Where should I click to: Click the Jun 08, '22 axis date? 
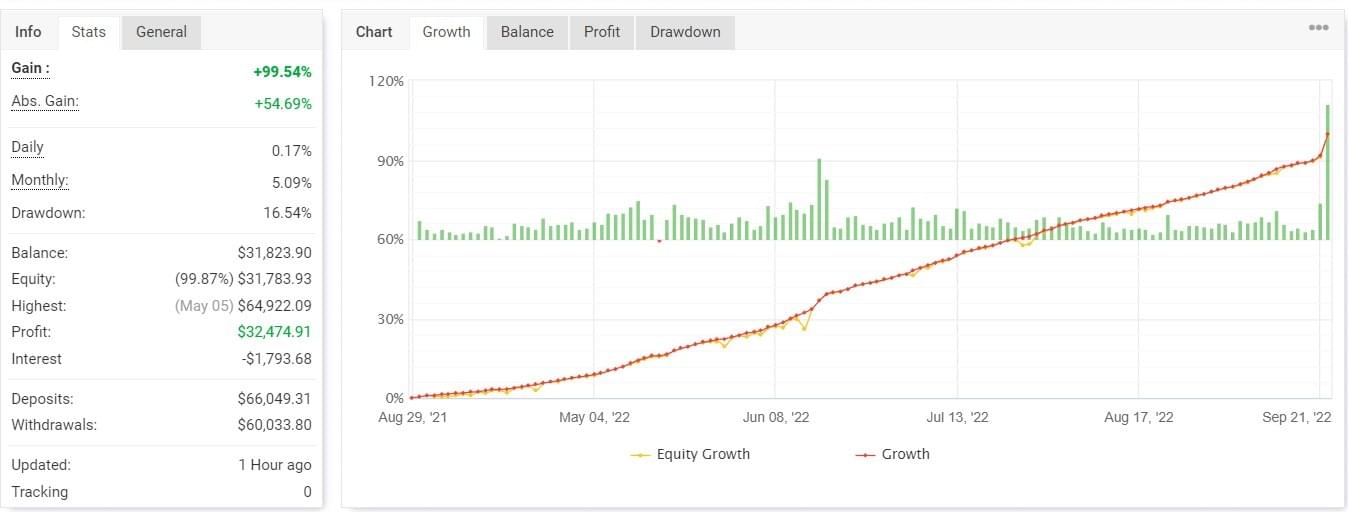[x=775, y=417]
